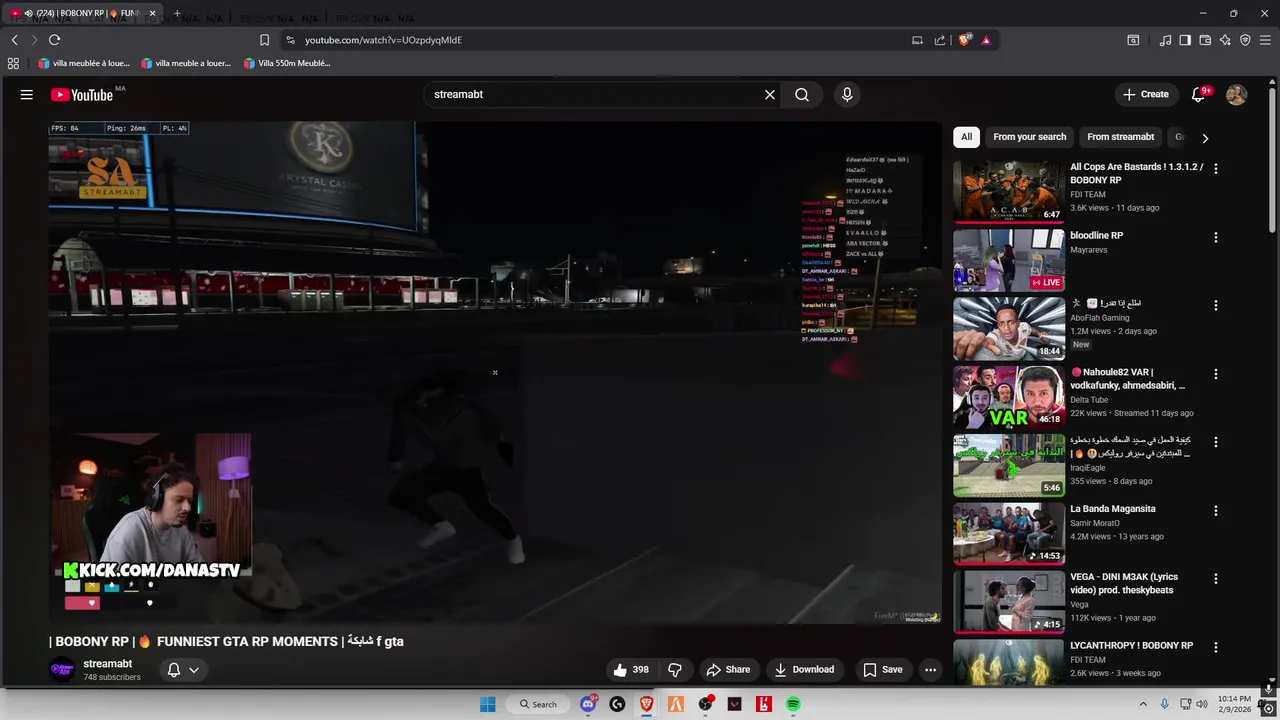
Task: Bookmark this page icon in address bar
Action: (x=264, y=40)
